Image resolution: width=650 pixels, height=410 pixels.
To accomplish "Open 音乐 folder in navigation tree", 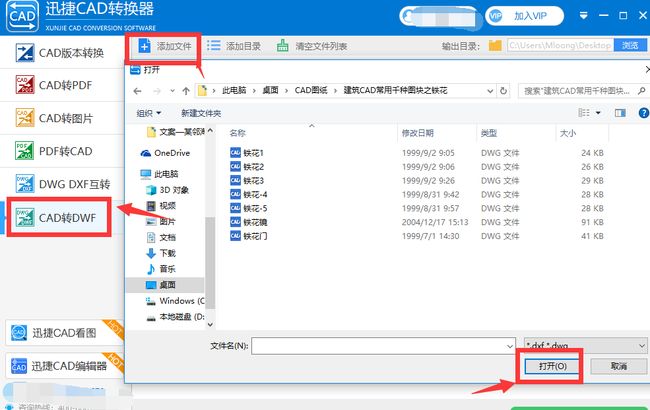I will coord(162,269).
